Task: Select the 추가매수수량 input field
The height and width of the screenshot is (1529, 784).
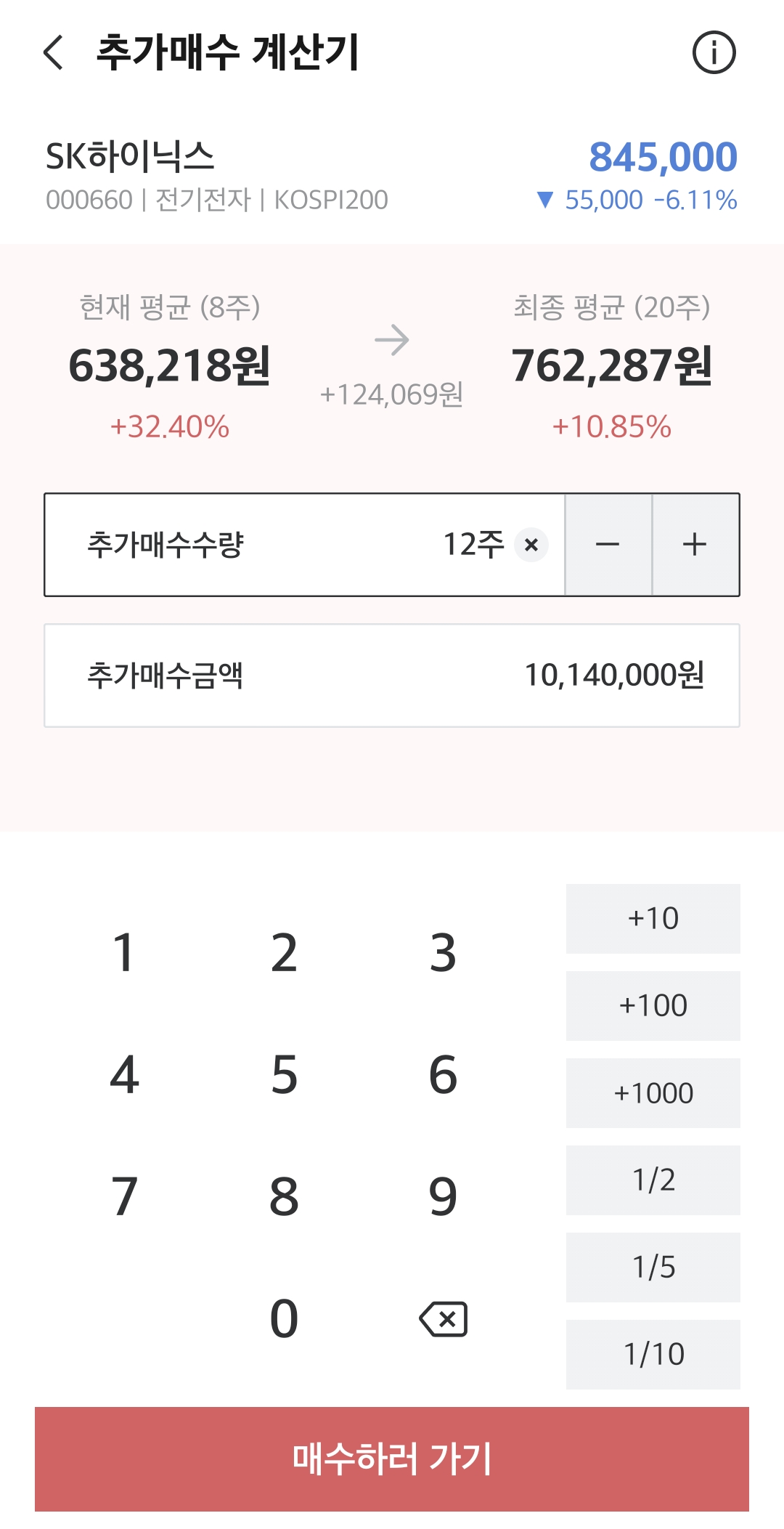Action: tap(305, 545)
